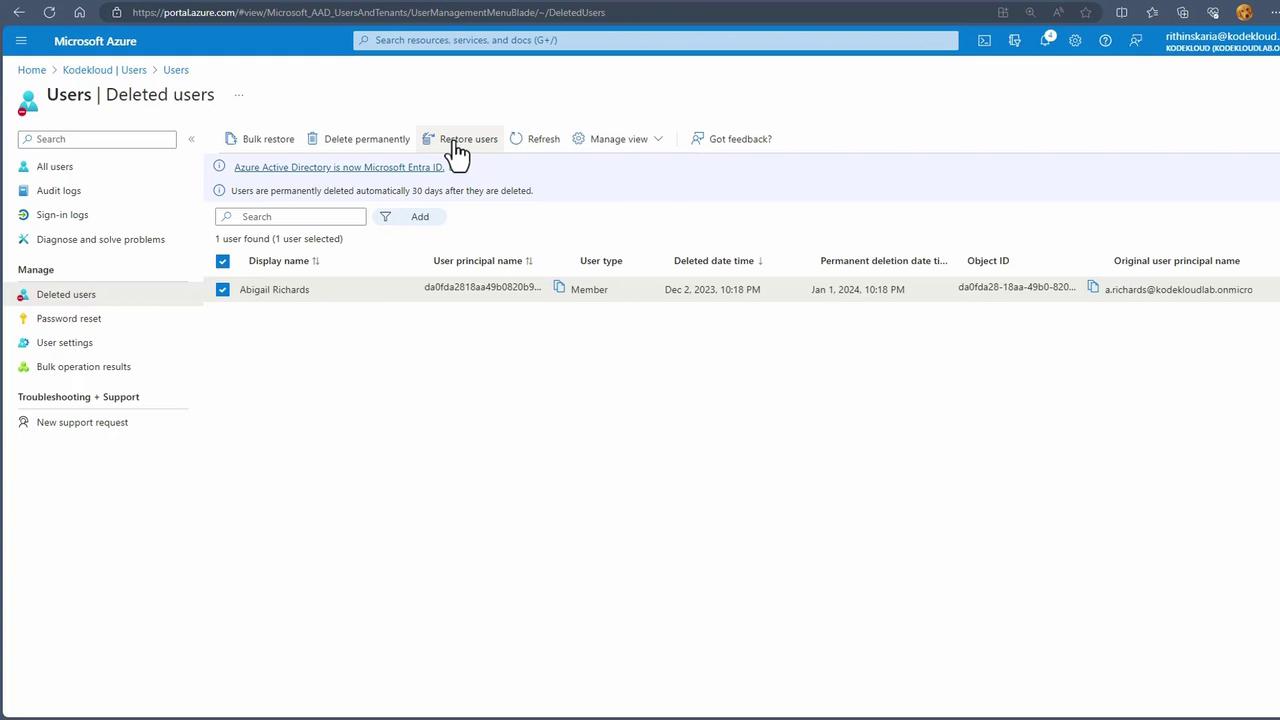
Task: Focus the global Azure search box
Action: pyautogui.click(x=656, y=41)
